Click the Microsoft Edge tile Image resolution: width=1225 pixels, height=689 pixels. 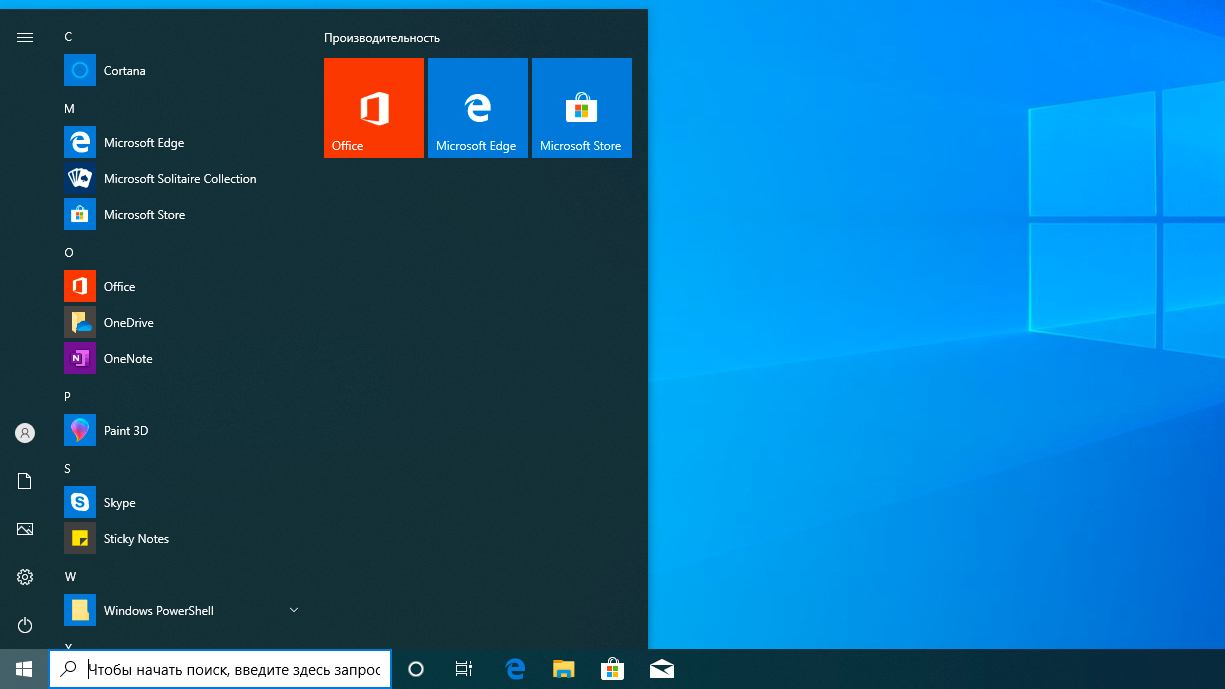478,108
